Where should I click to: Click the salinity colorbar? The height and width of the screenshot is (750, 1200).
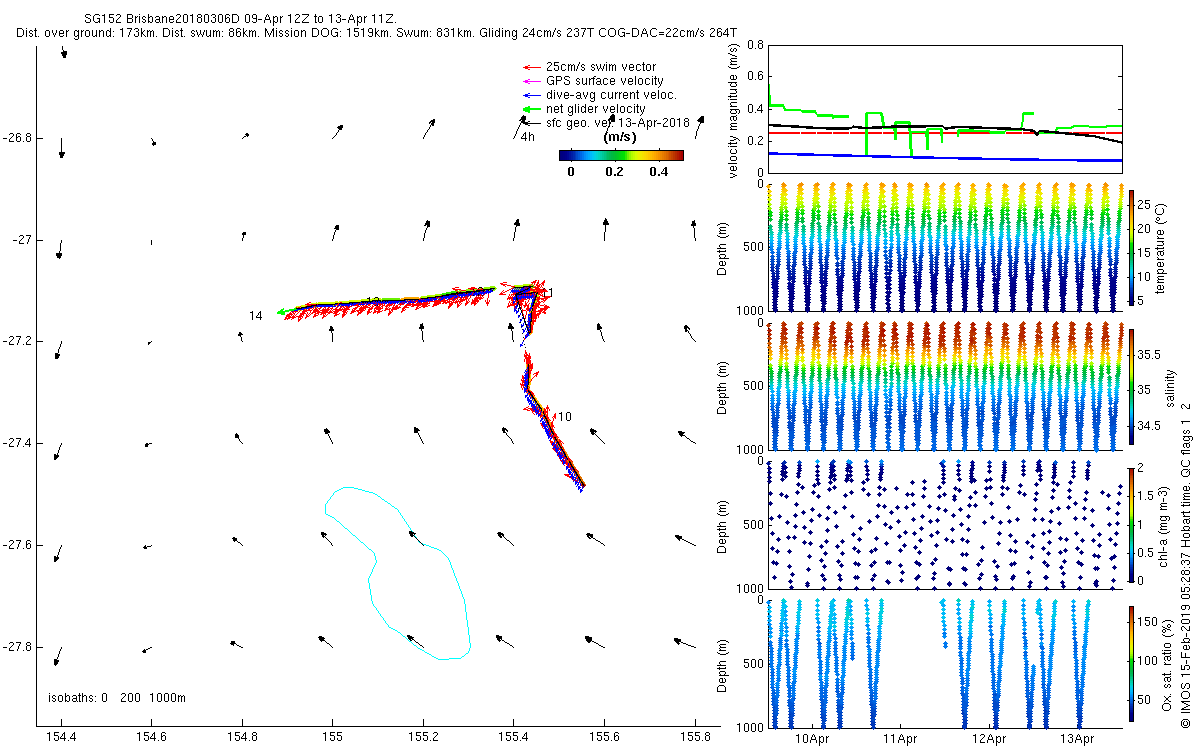tap(1131, 388)
